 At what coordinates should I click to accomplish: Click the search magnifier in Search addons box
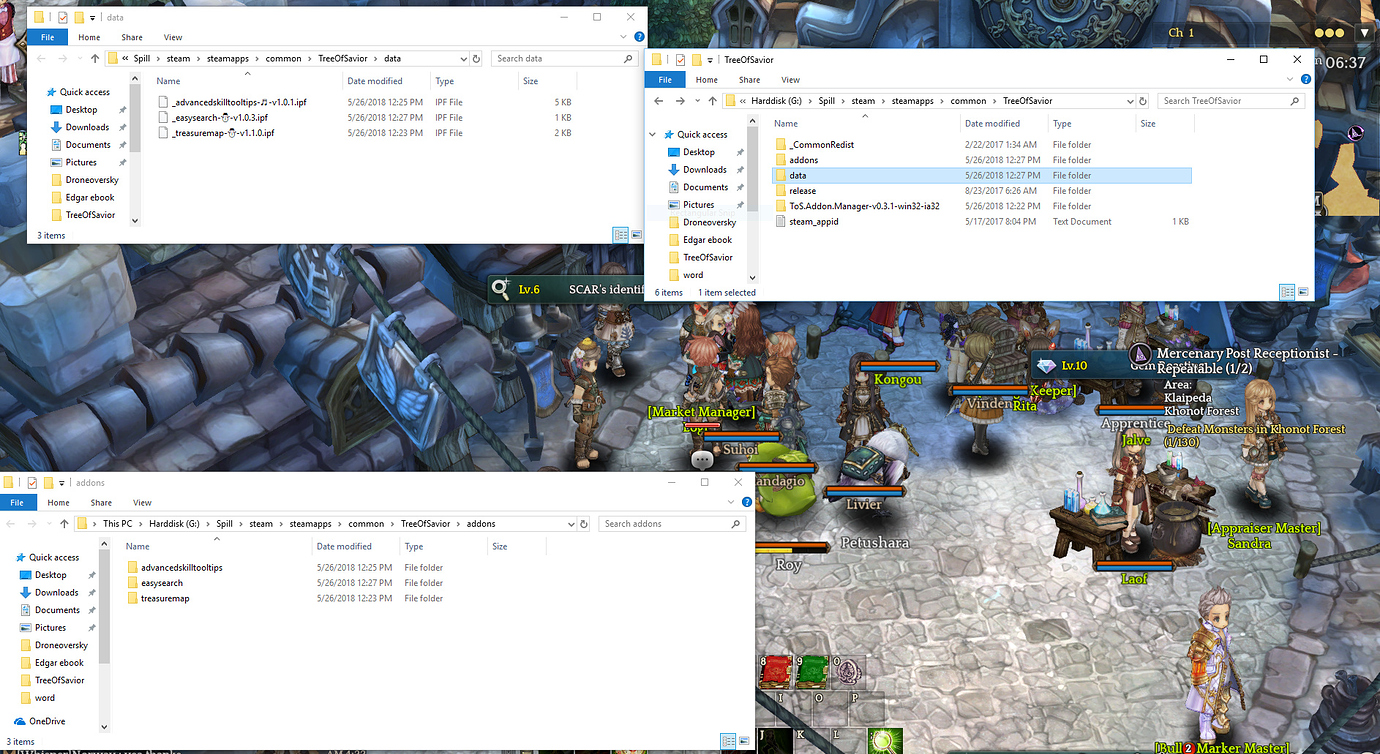737,524
